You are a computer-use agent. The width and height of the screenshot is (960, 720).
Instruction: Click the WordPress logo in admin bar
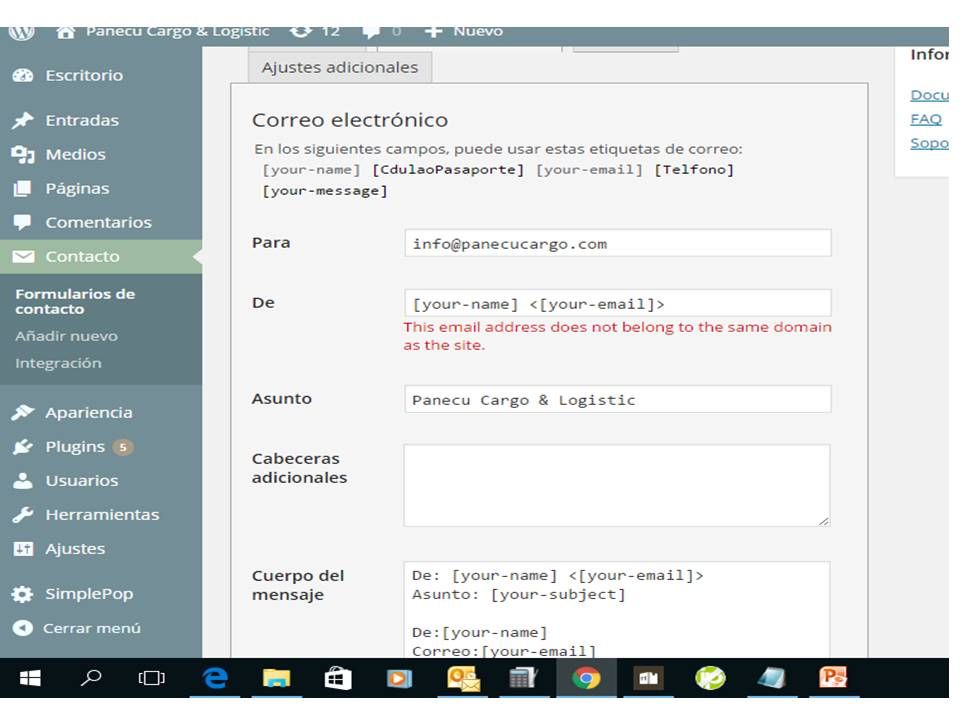tap(21, 31)
